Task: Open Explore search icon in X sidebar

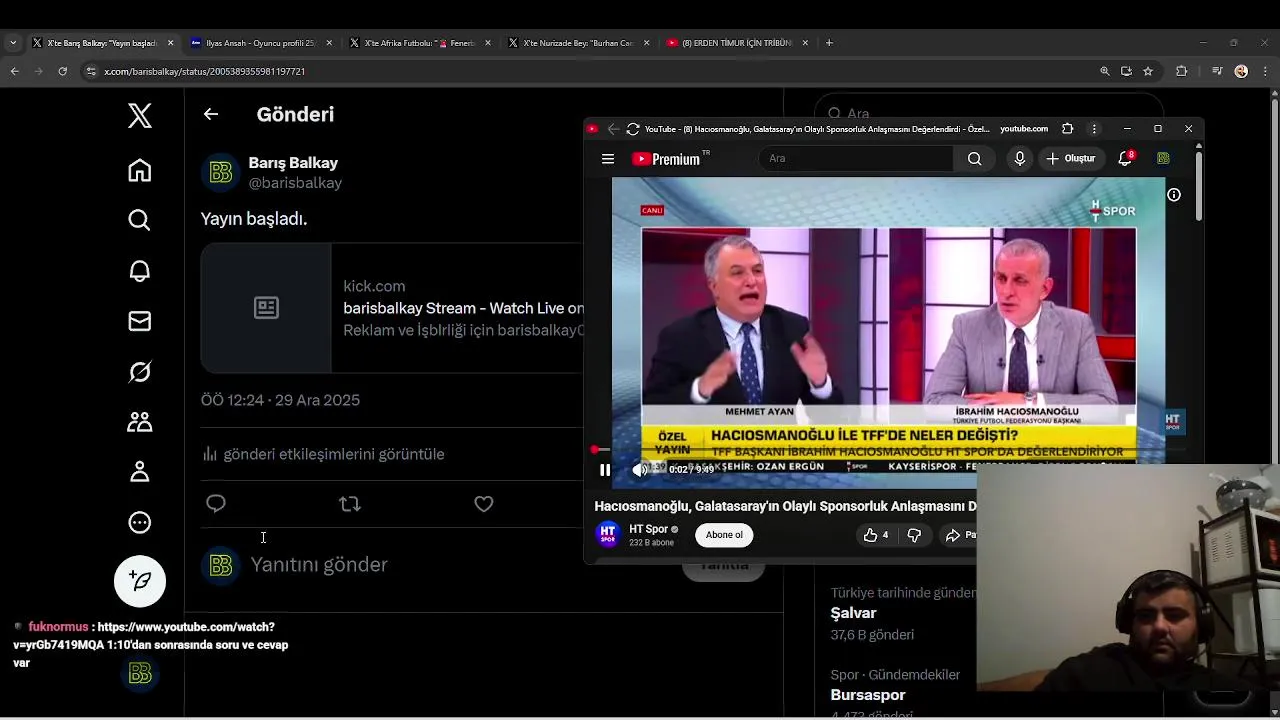Action: 140,220
